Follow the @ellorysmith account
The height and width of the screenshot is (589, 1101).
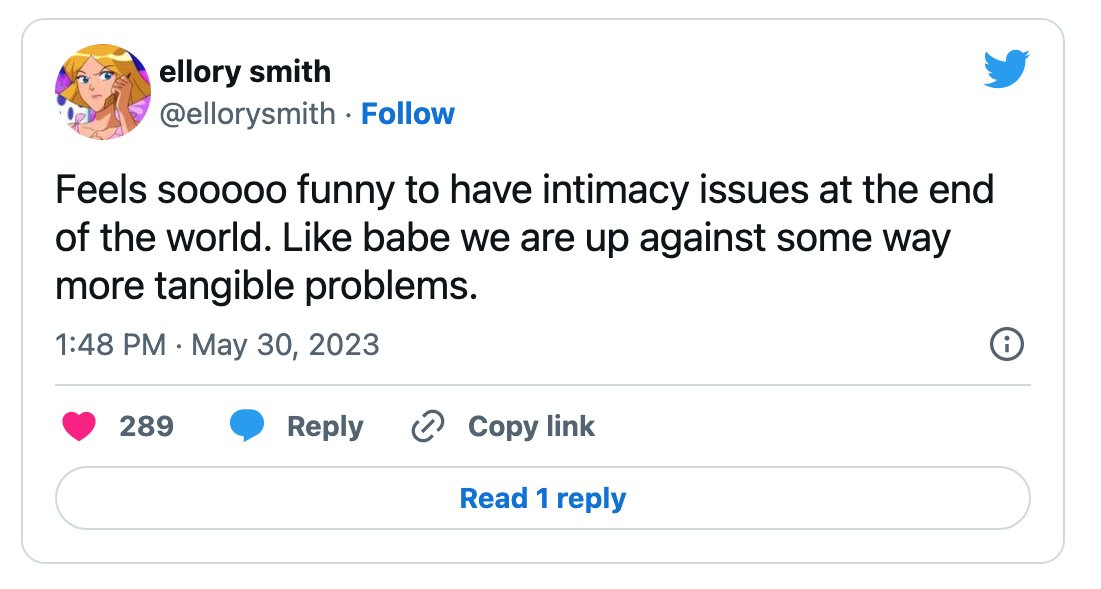pos(408,114)
